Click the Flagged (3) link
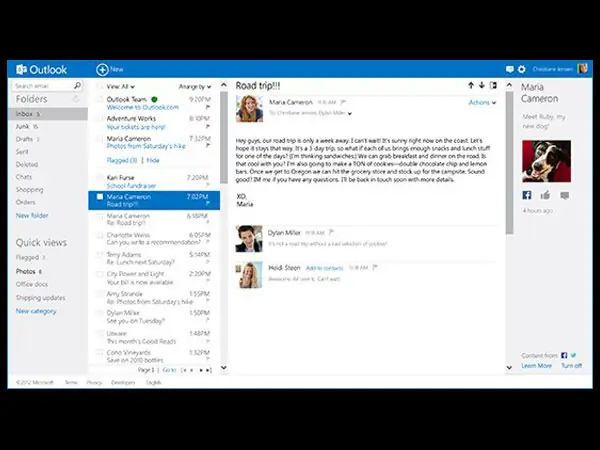 [x=122, y=160]
